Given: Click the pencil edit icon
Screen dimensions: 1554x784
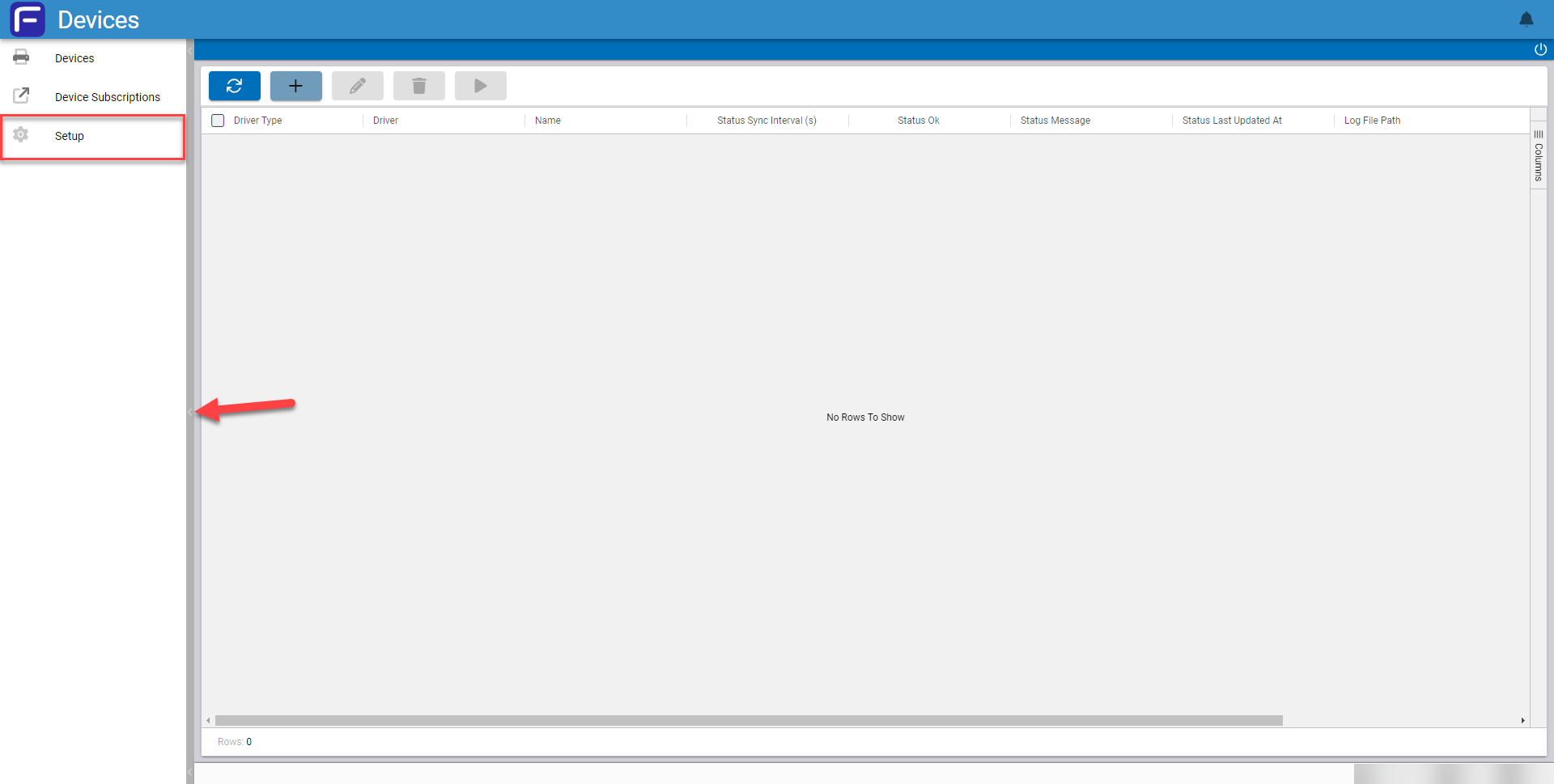Looking at the screenshot, I should (357, 86).
